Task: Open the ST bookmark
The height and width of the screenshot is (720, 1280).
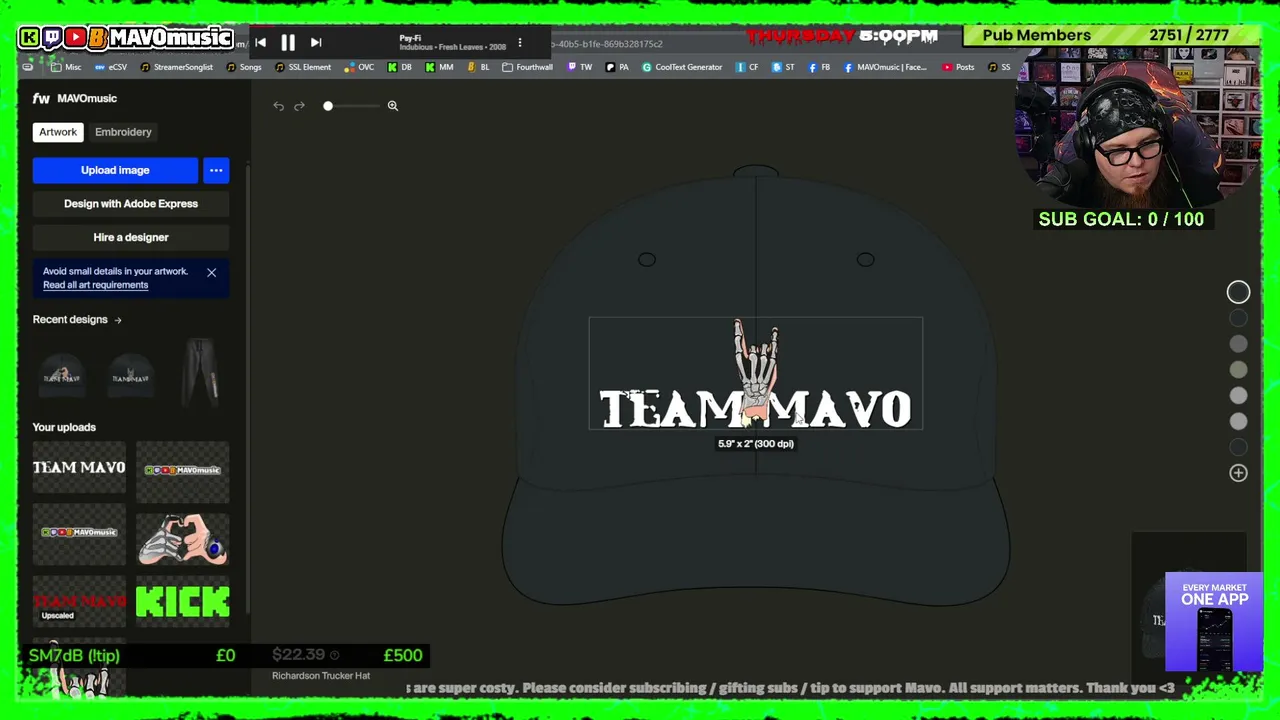Action: [x=783, y=68]
